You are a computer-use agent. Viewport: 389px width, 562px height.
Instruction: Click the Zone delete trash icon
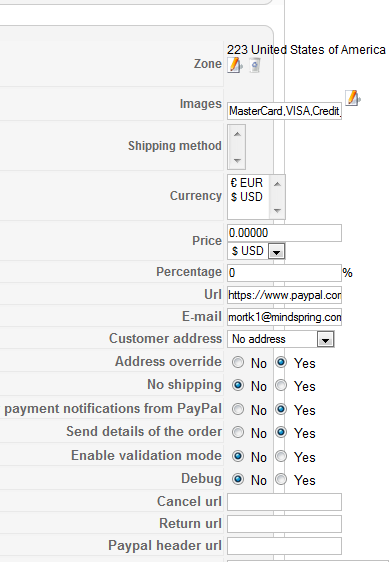[255, 65]
